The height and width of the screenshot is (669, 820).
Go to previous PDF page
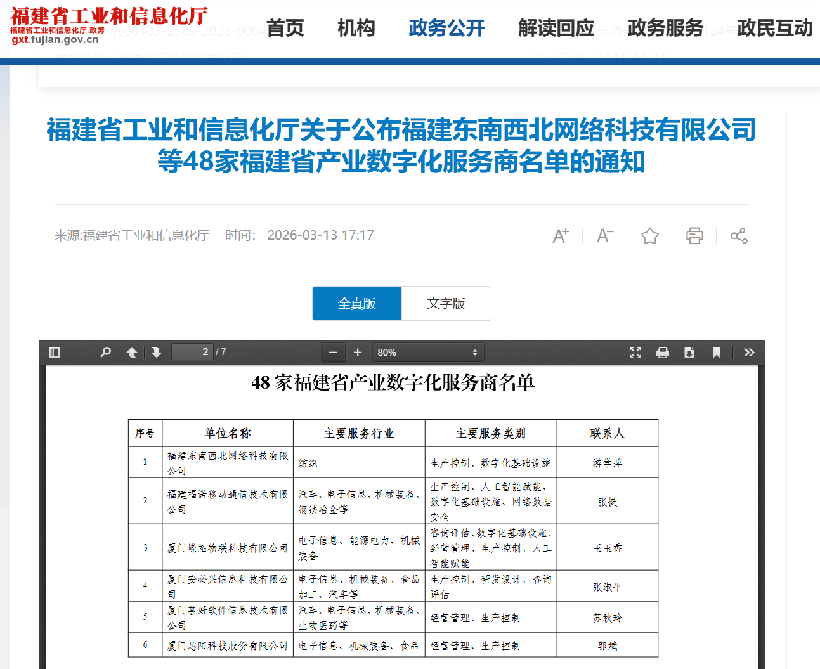pos(131,352)
